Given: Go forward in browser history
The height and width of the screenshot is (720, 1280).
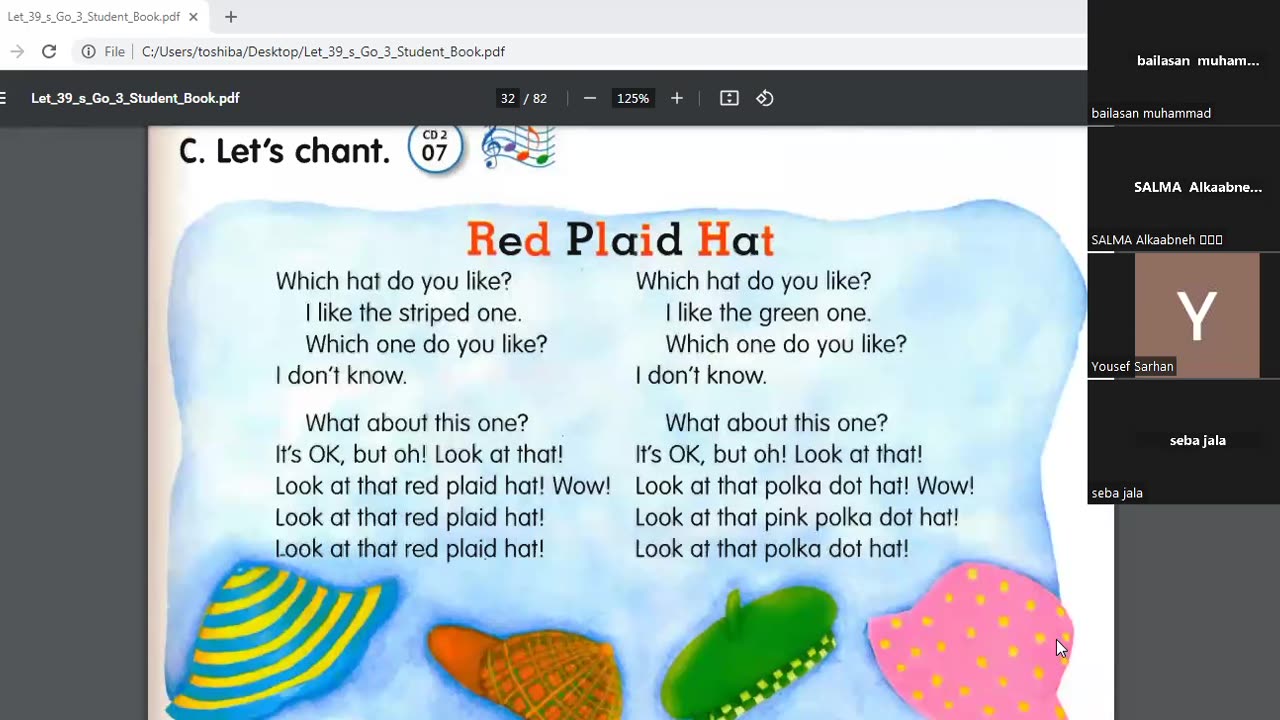Looking at the screenshot, I should click(x=17, y=51).
